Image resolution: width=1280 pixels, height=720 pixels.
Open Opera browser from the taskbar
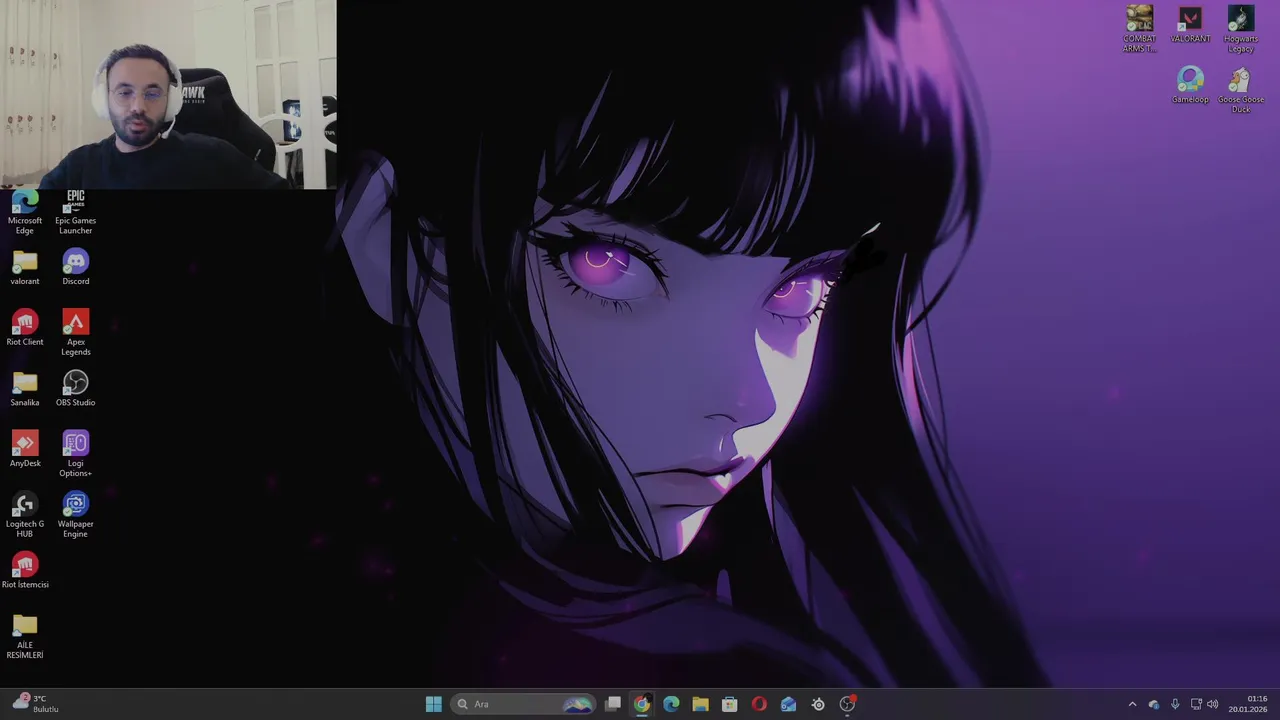[759, 704]
